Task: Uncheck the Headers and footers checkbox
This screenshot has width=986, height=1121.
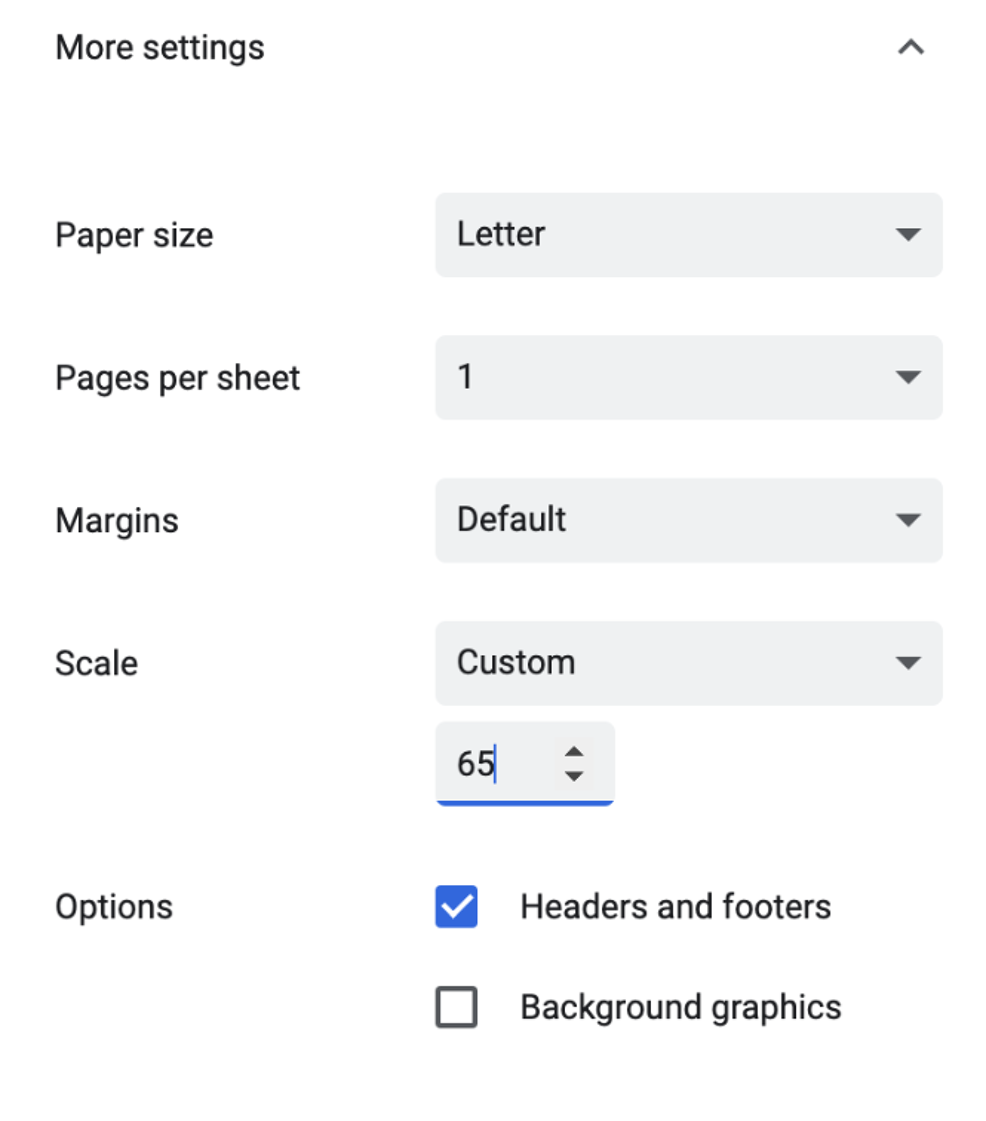Action: pos(456,907)
